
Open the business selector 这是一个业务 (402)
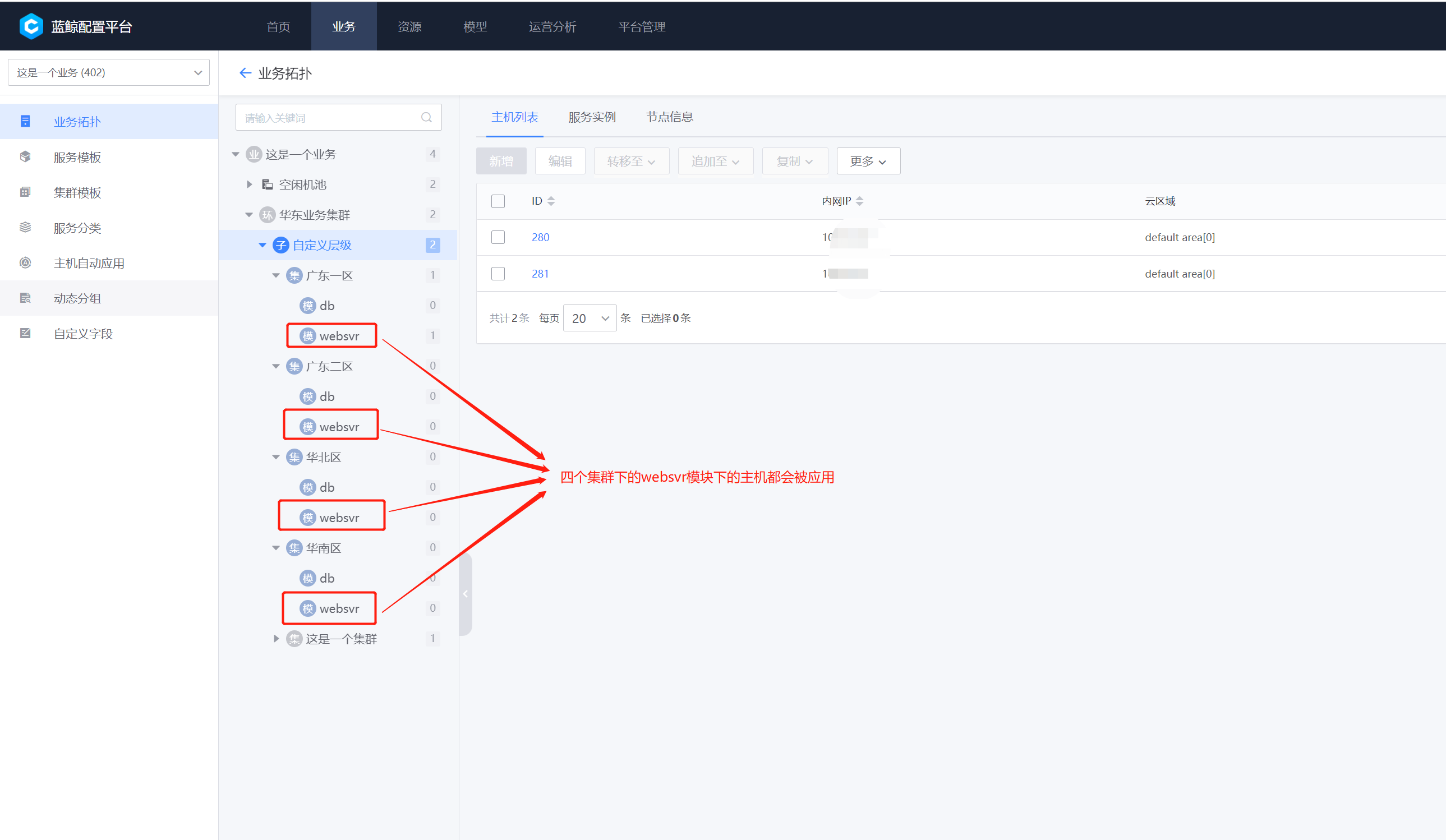tap(108, 72)
